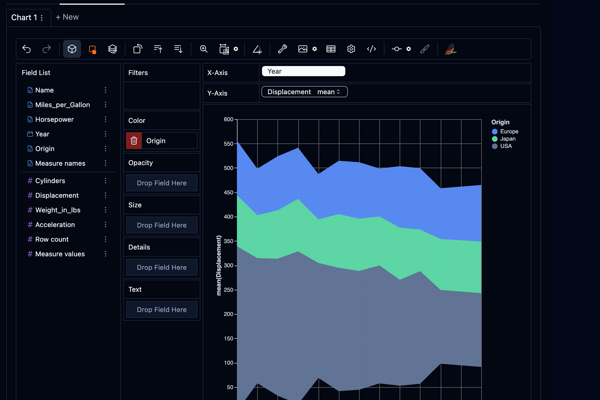Undo the last chart change
The height and width of the screenshot is (400, 600).
coord(26,49)
